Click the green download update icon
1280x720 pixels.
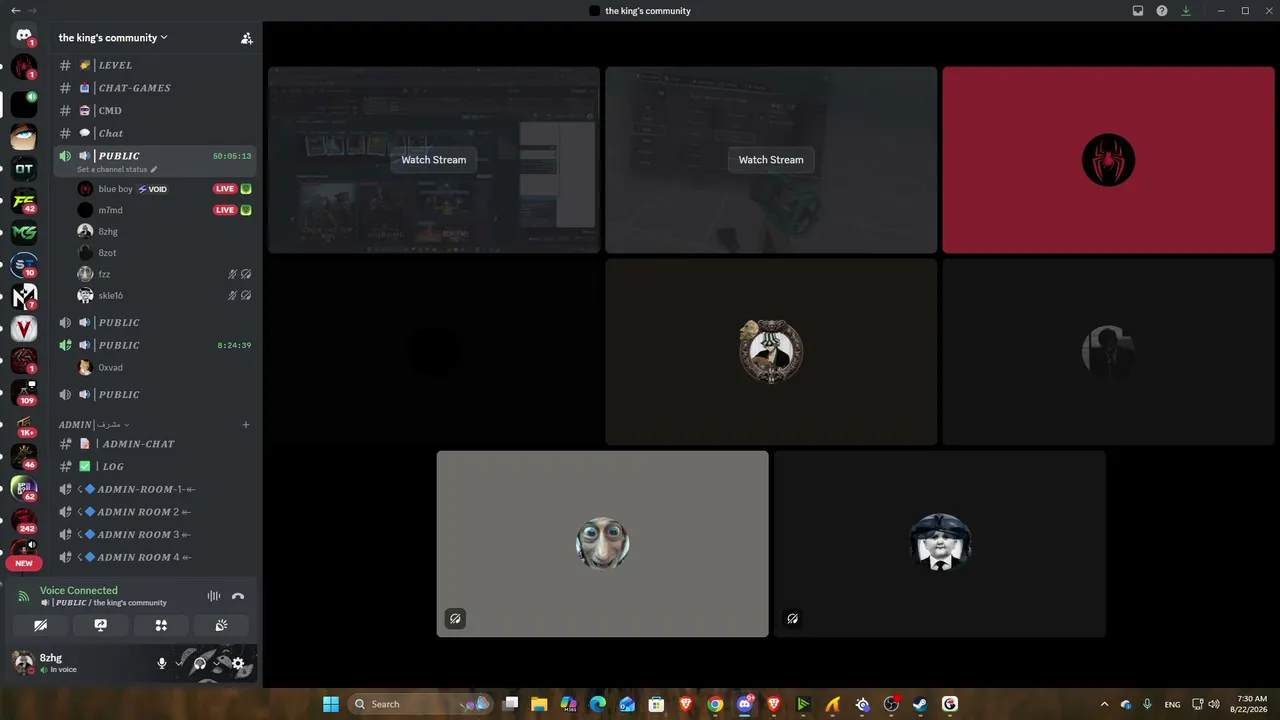[x=1186, y=11]
